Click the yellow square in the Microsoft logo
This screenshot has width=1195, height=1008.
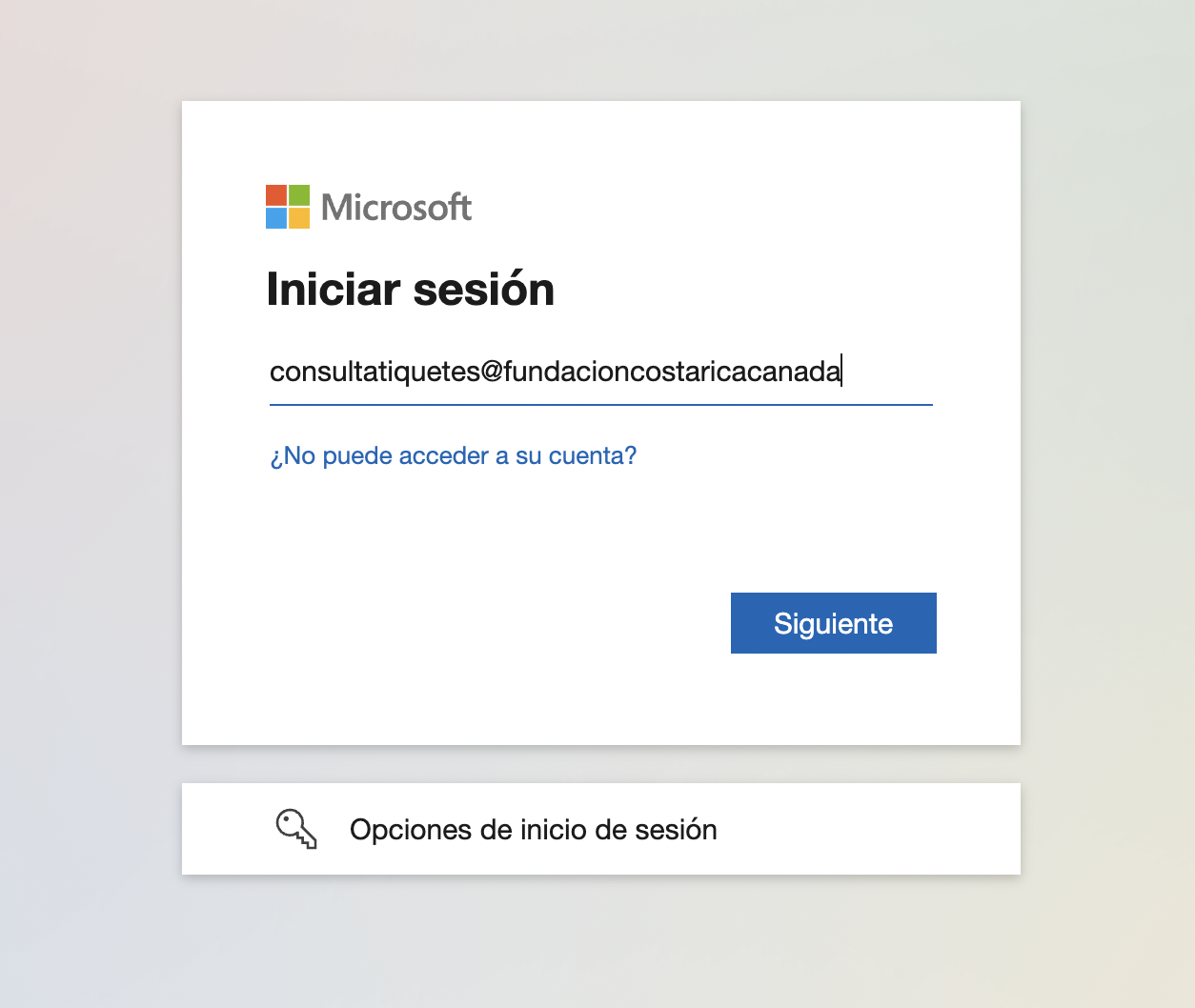click(x=301, y=219)
